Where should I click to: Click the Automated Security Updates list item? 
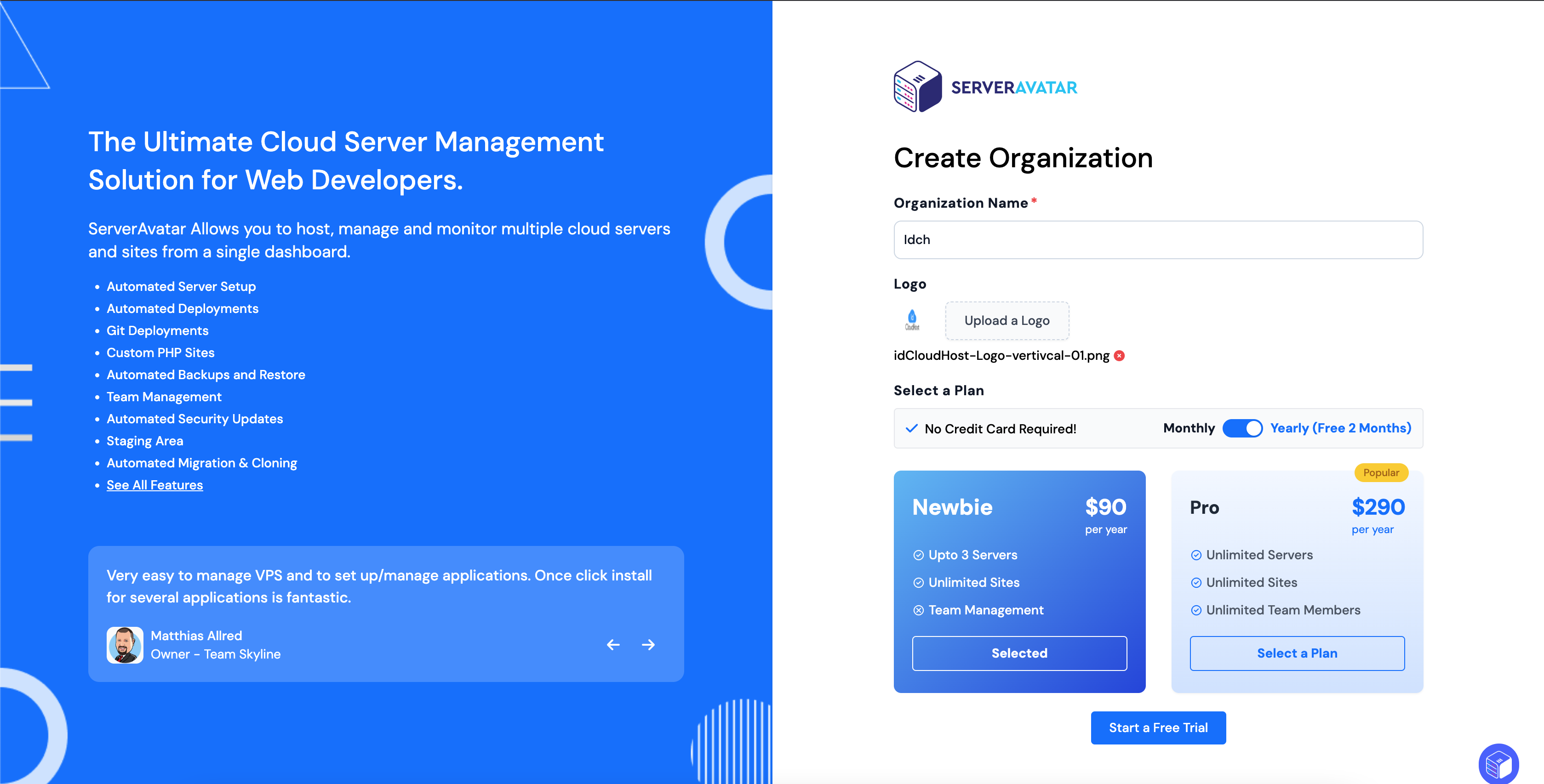pyautogui.click(x=195, y=419)
